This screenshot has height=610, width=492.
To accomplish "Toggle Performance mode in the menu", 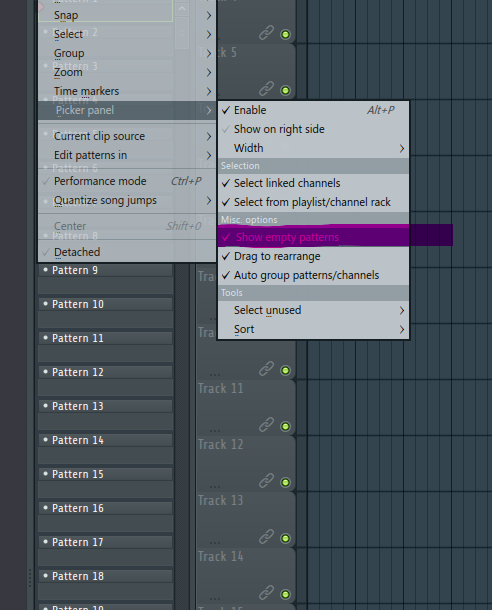I will click(127, 181).
